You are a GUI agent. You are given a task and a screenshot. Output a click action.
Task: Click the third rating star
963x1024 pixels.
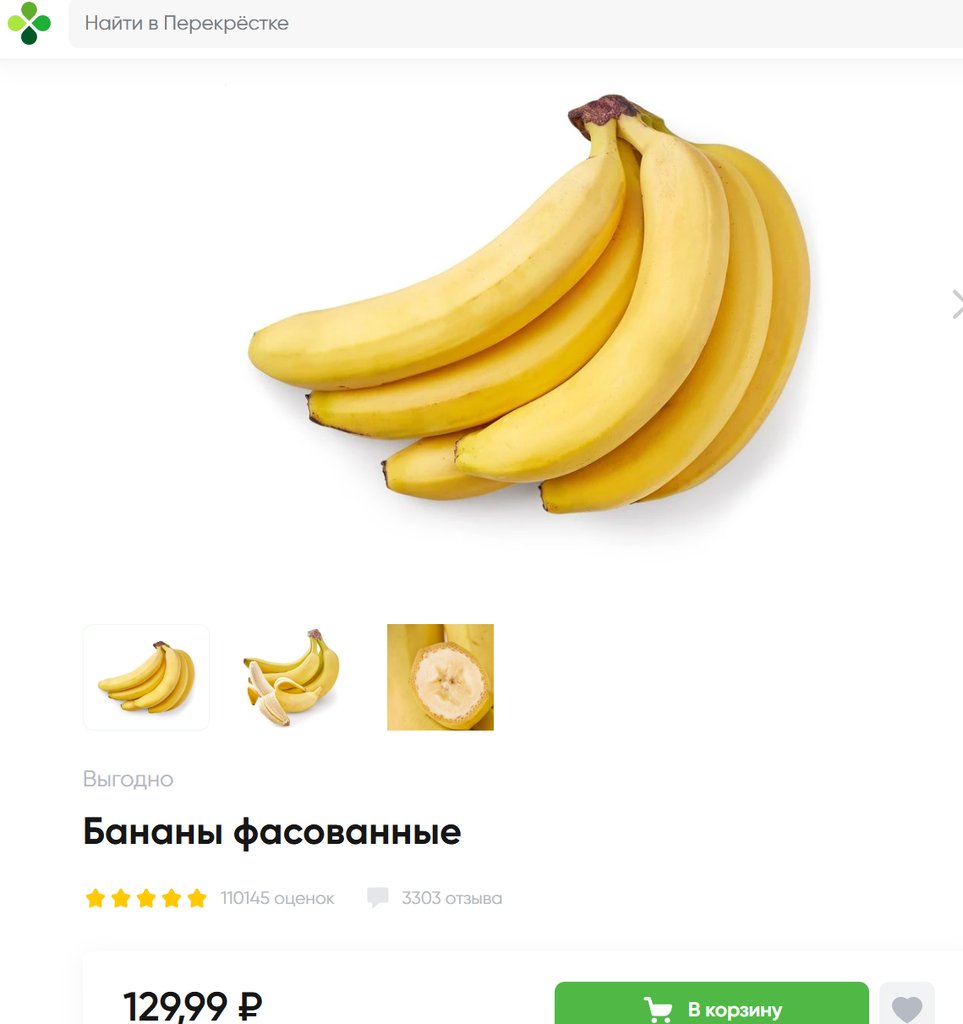click(146, 898)
